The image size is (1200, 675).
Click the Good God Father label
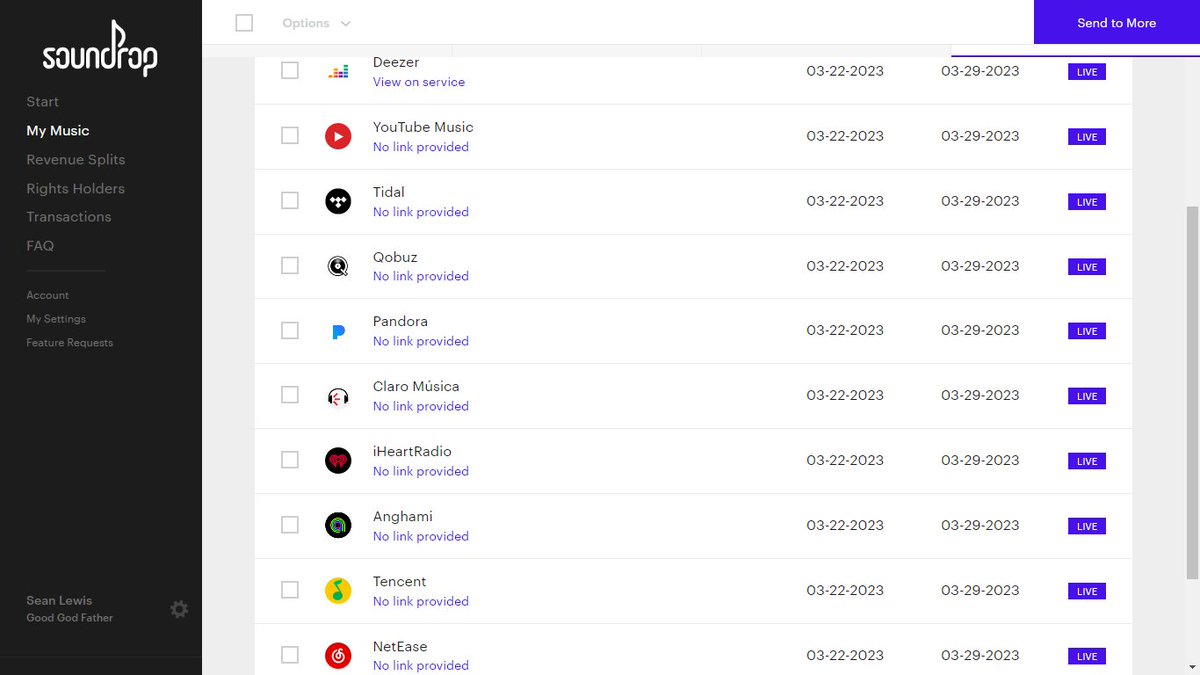(x=70, y=618)
